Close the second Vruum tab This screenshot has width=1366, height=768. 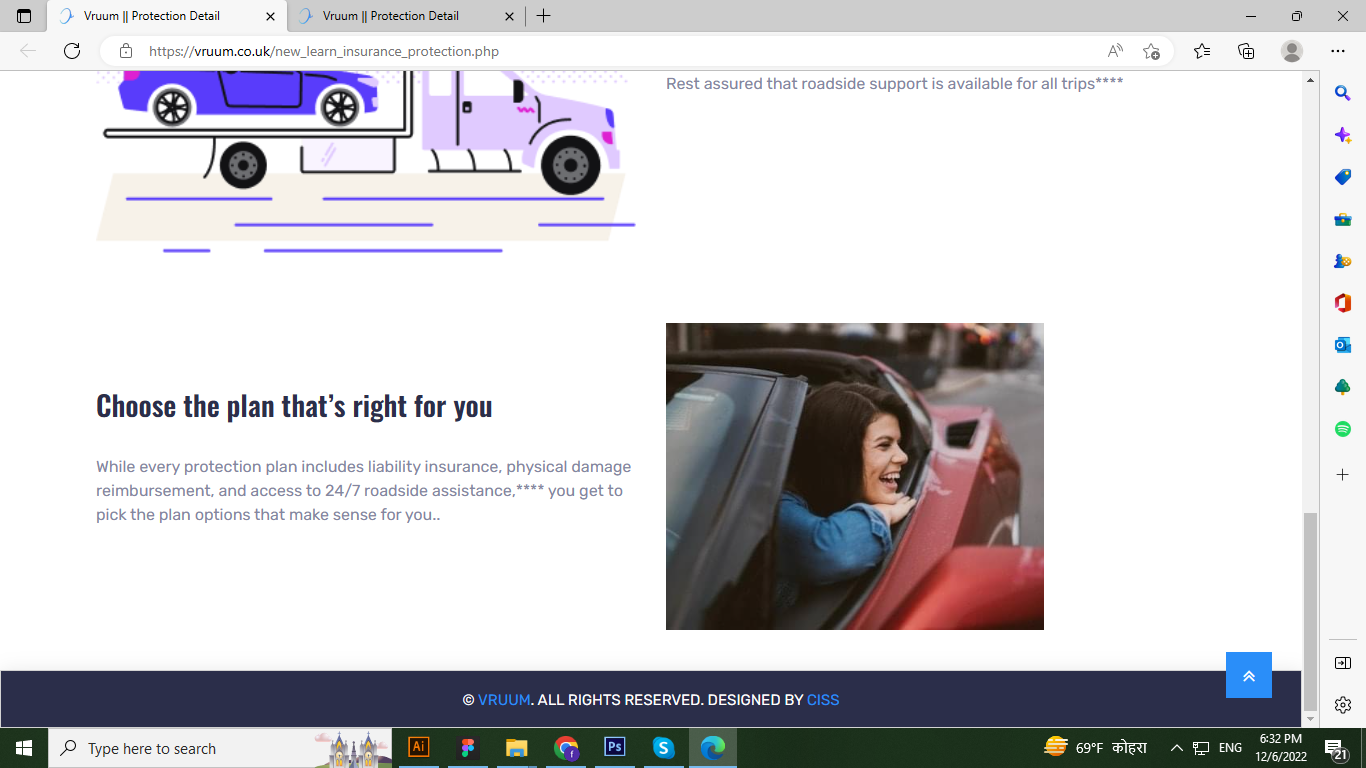(509, 16)
